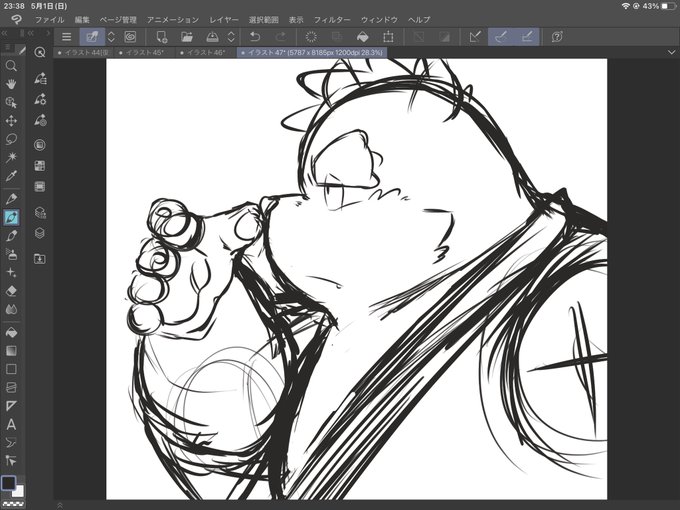This screenshot has width=680, height=510.
Task: Open the レイヤー menu
Action: pos(224,20)
